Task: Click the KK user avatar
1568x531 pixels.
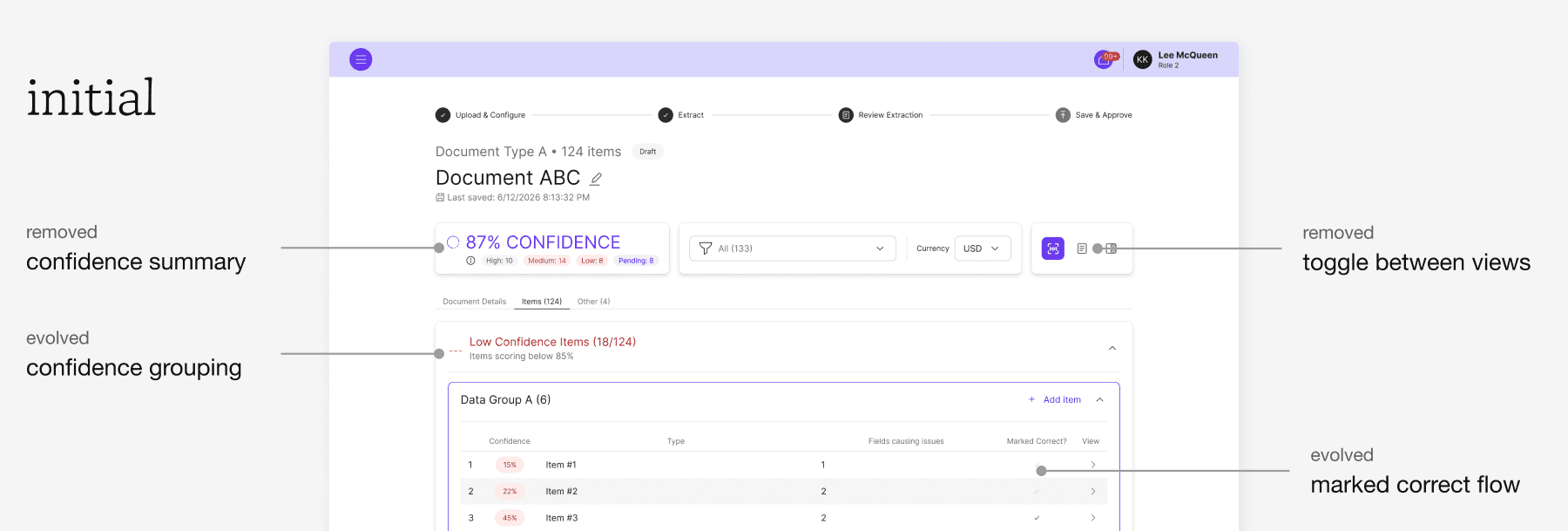Action: point(1142,59)
